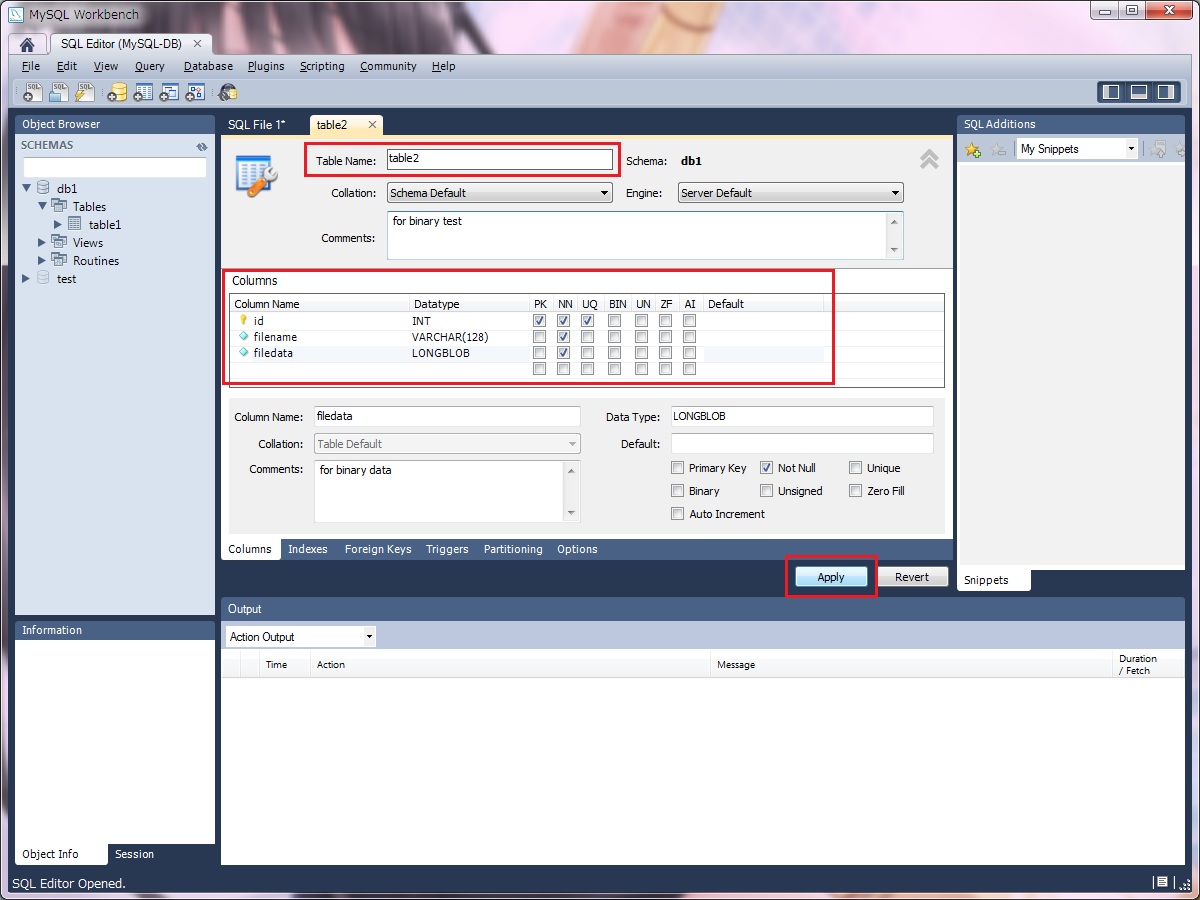The image size is (1200, 900).
Task: Toggle NN checkbox in filedata row
Action: 564,353
